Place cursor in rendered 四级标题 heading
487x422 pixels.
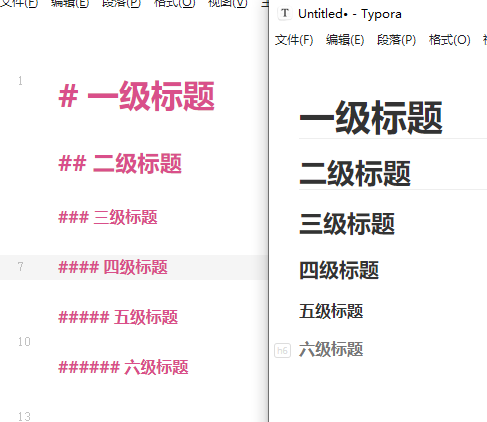tap(339, 270)
